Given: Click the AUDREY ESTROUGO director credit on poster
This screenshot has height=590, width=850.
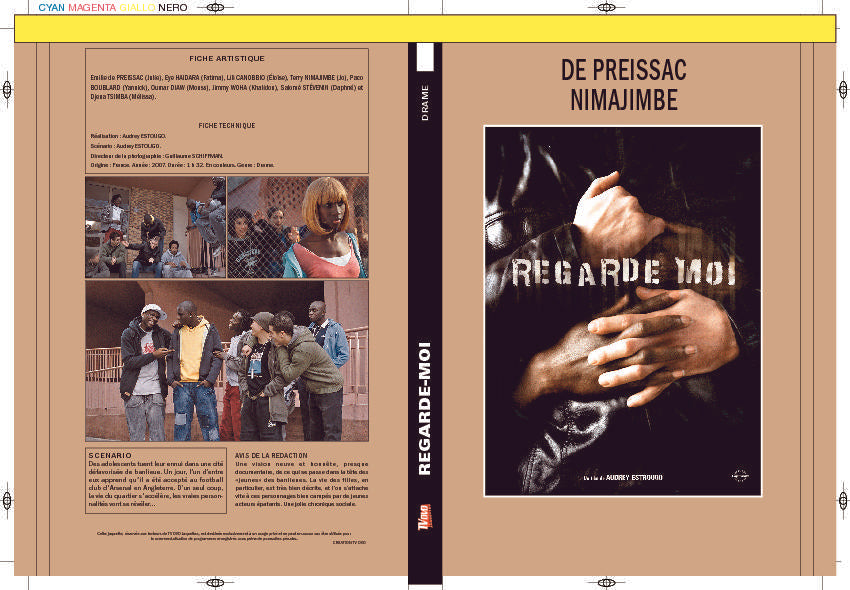Looking at the screenshot, I should coord(634,478).
